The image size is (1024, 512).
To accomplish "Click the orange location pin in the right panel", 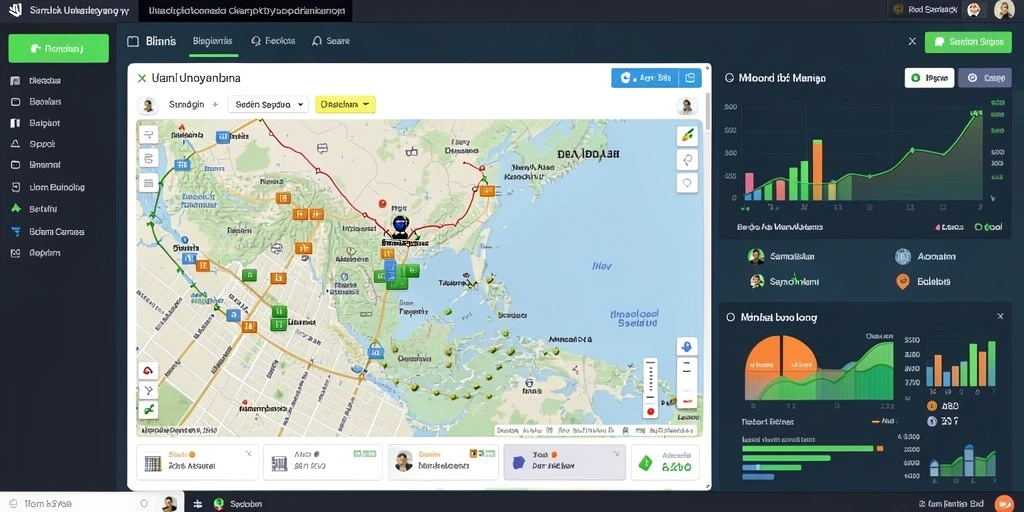I will pos(903,281).
